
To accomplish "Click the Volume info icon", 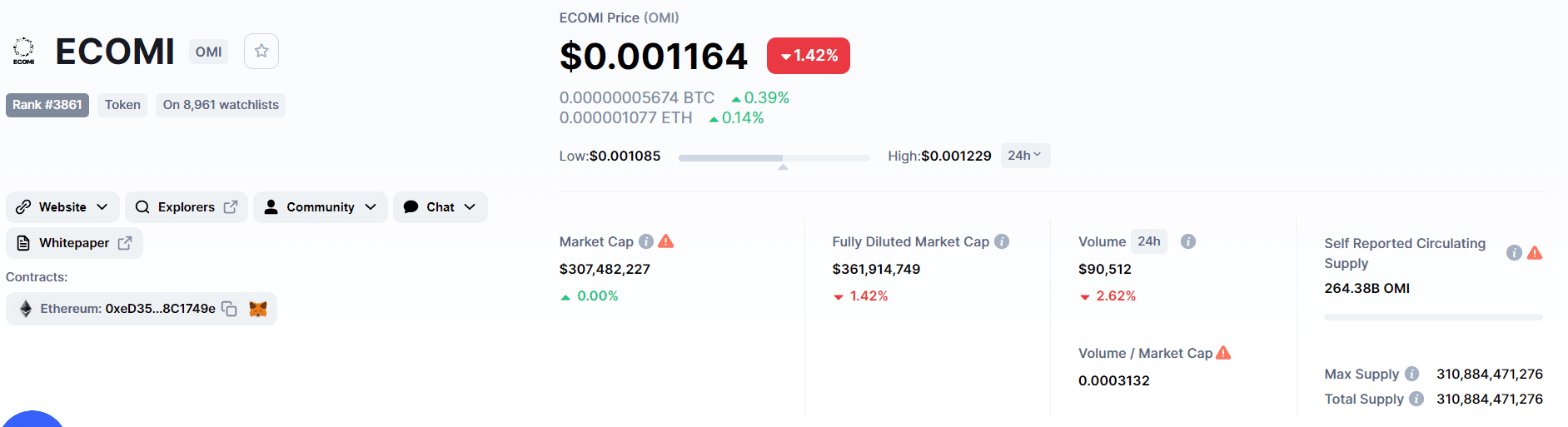I will click(x=1188, y=241).
